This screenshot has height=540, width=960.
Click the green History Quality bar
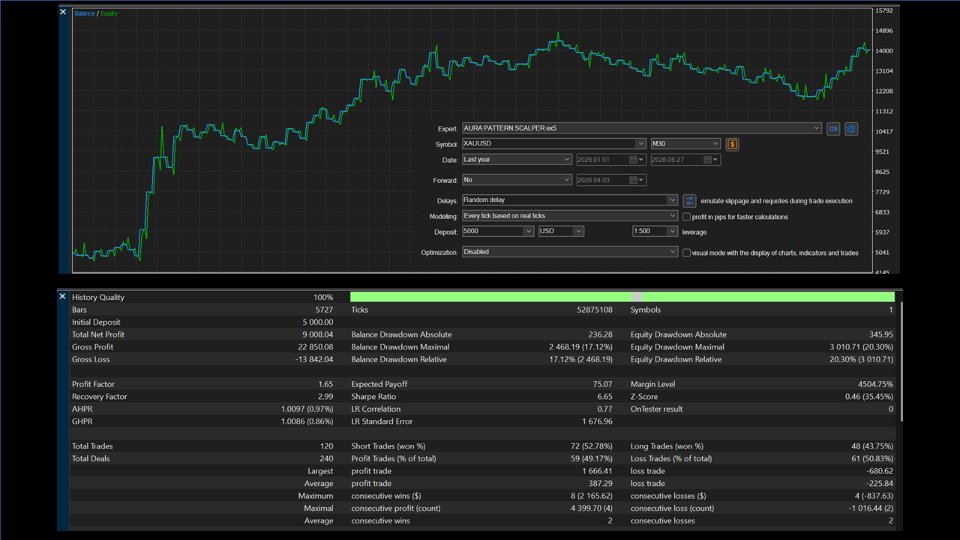coord(622,297)
